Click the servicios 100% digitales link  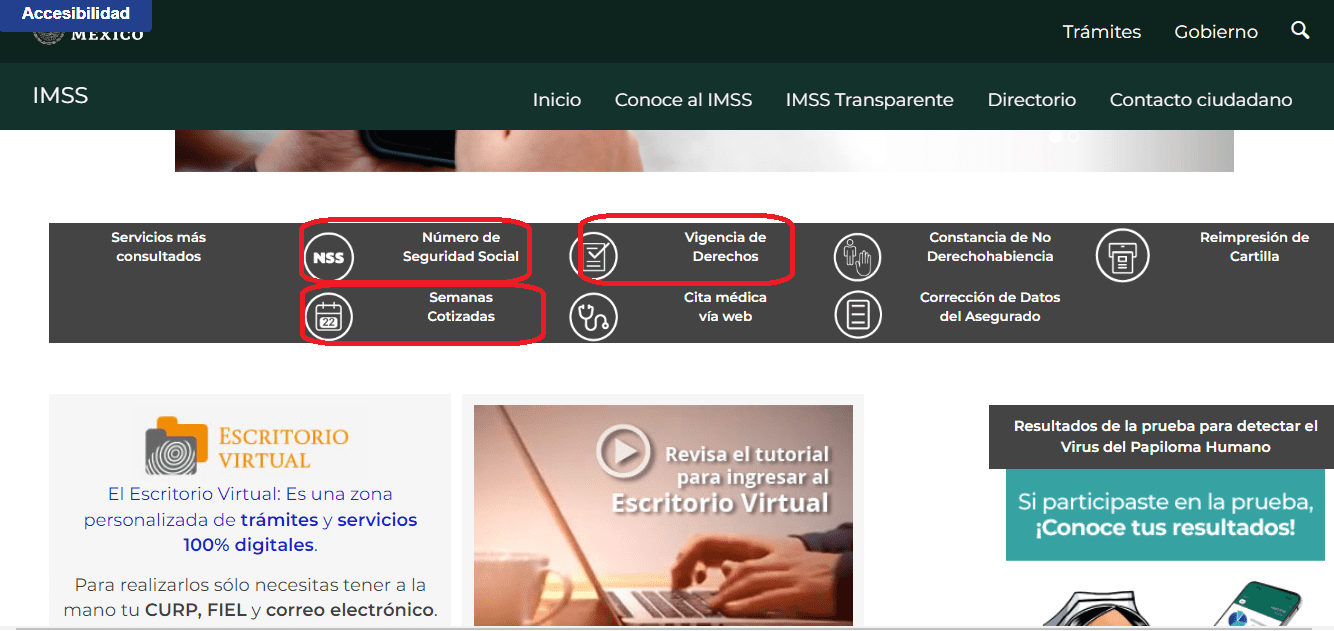point(300,533)
